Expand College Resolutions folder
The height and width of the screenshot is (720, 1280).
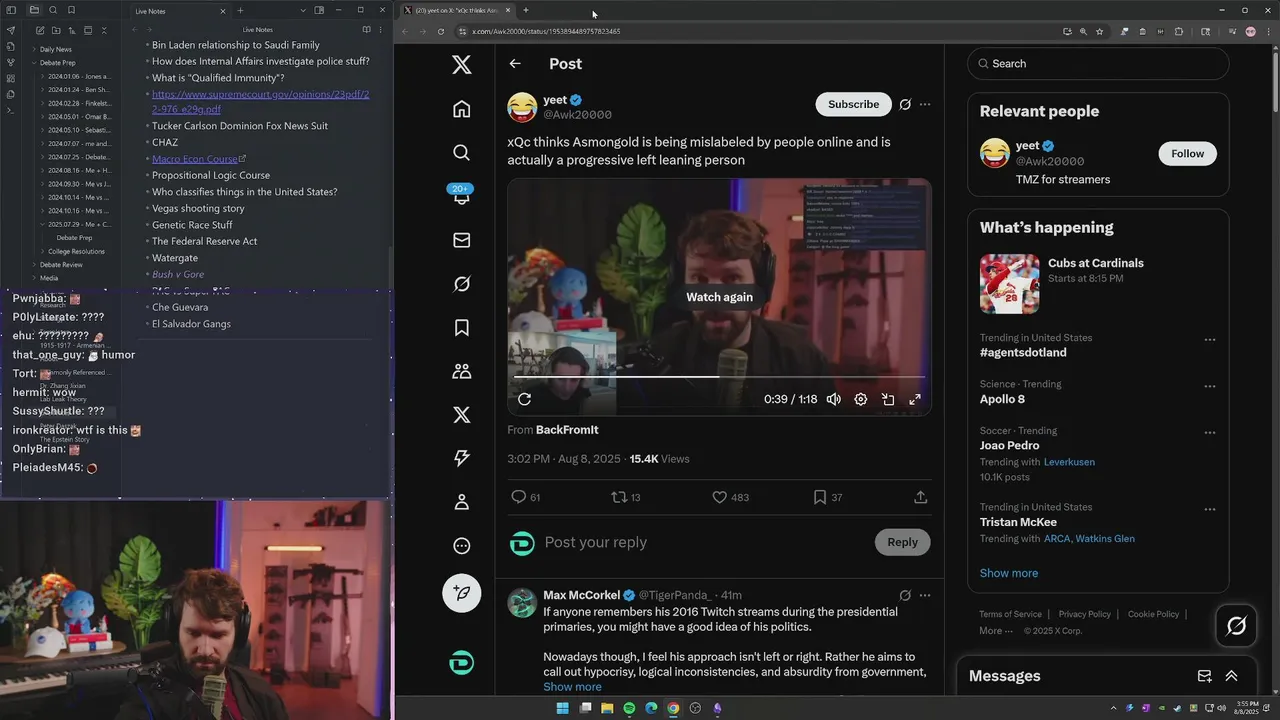point(74,252)
